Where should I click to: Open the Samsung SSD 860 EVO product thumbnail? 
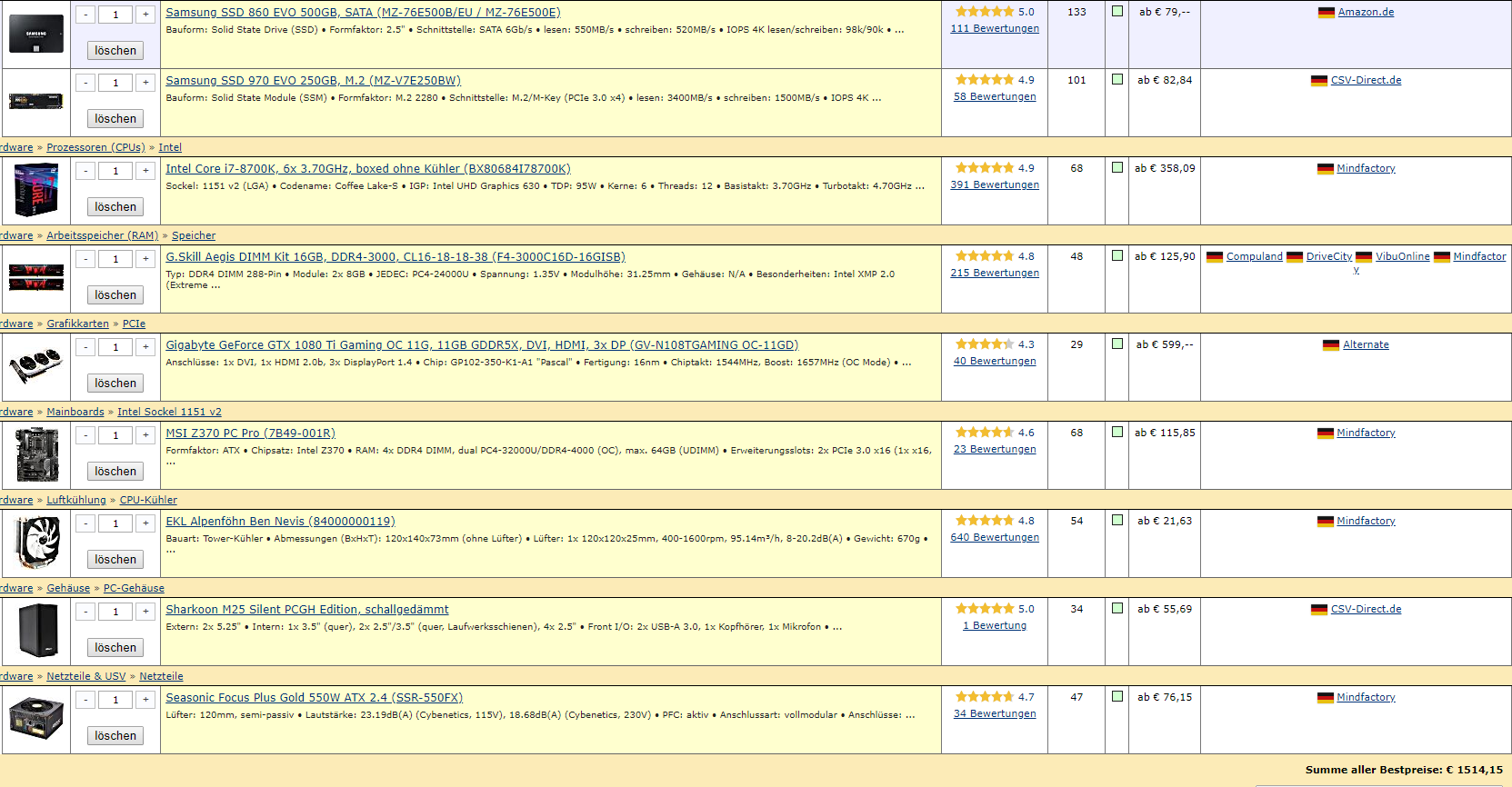36,34
